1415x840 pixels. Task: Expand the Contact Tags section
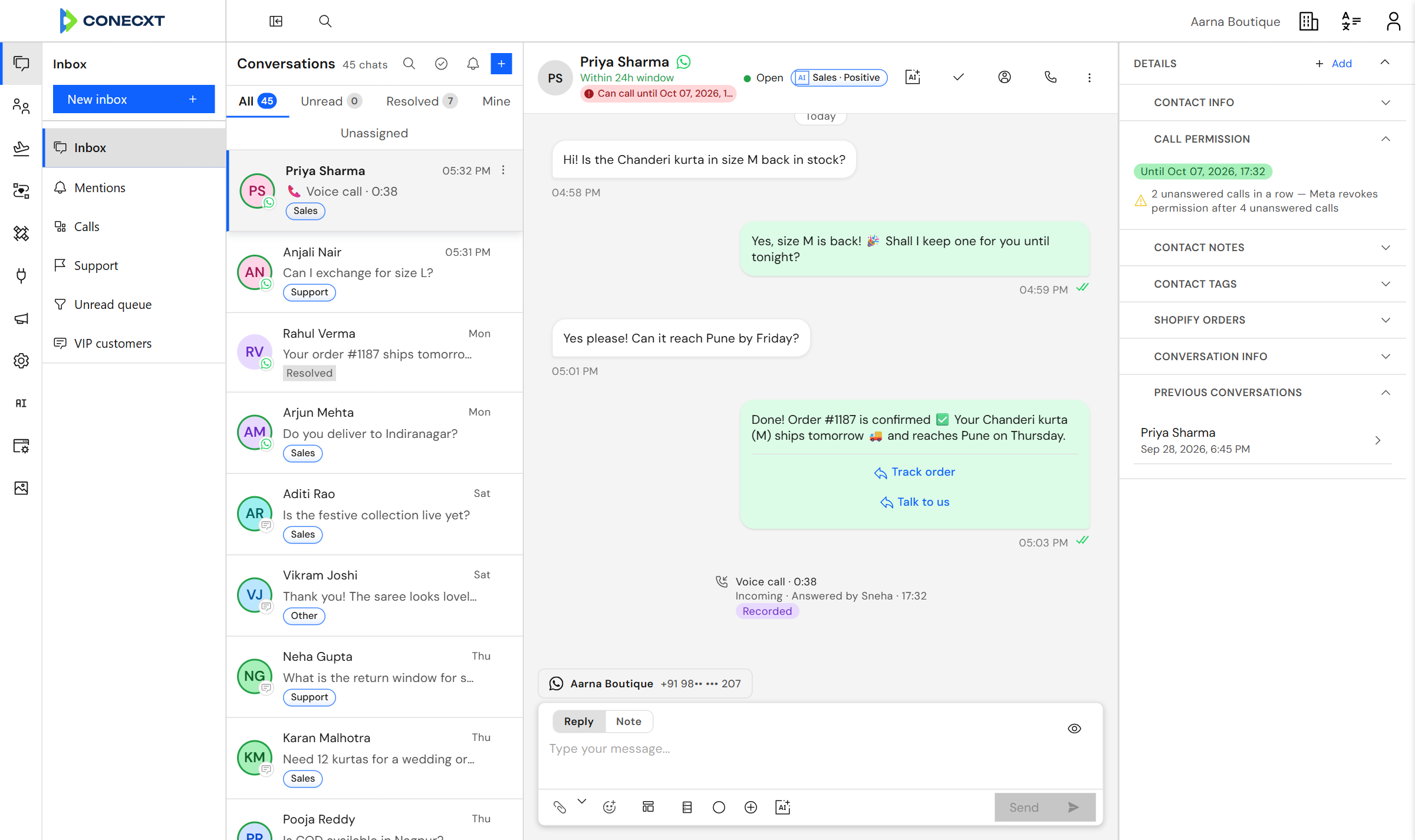[x=1262, y=284]
